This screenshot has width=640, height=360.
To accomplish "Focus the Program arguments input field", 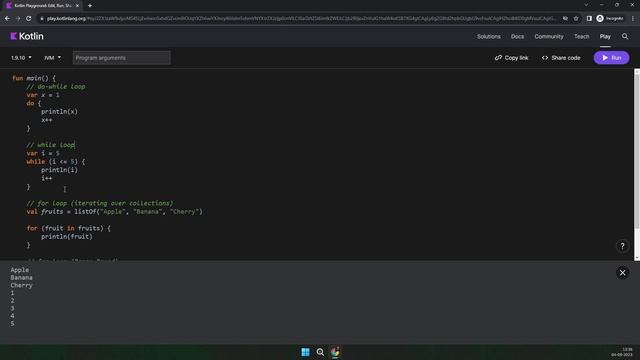I will [121, 58].
